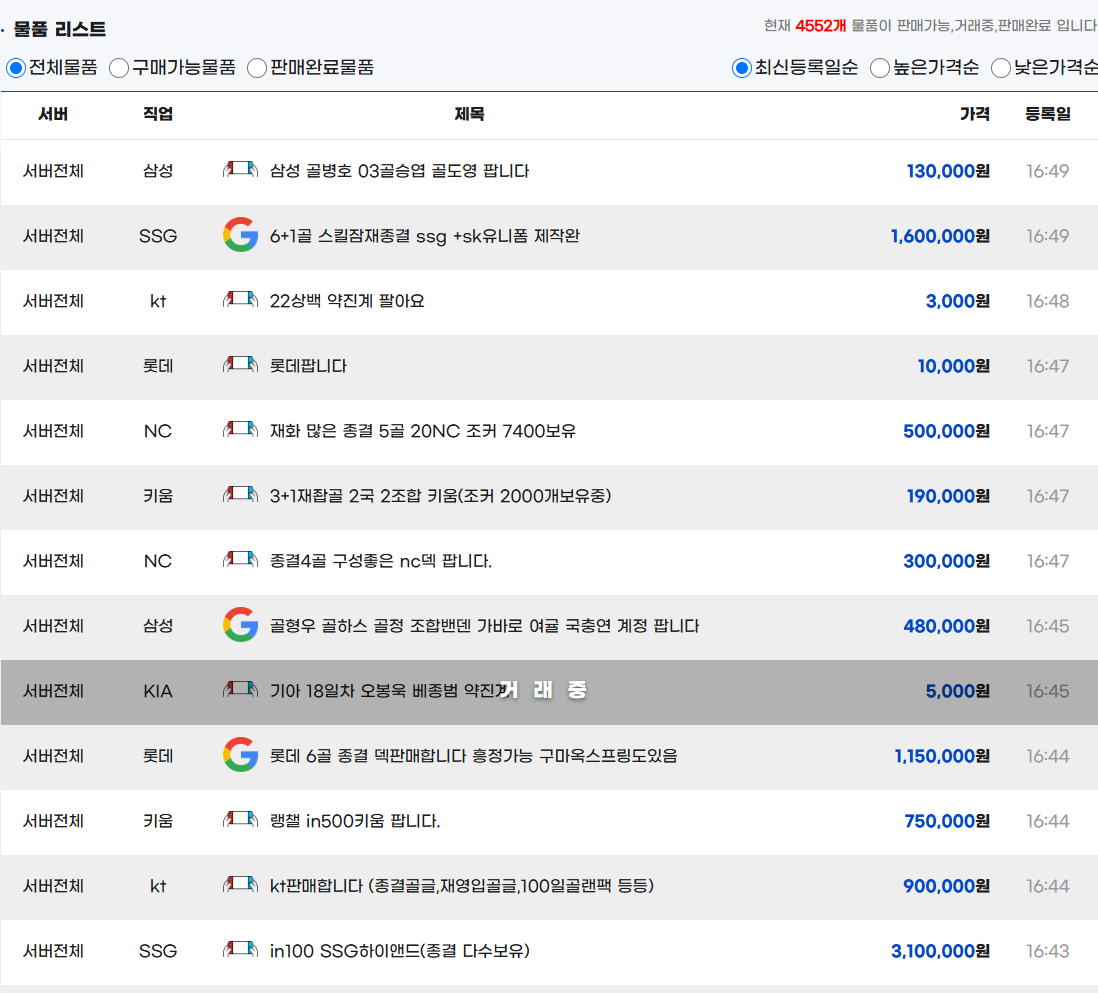
Task: Click price 190,000원
Action: 948,496
